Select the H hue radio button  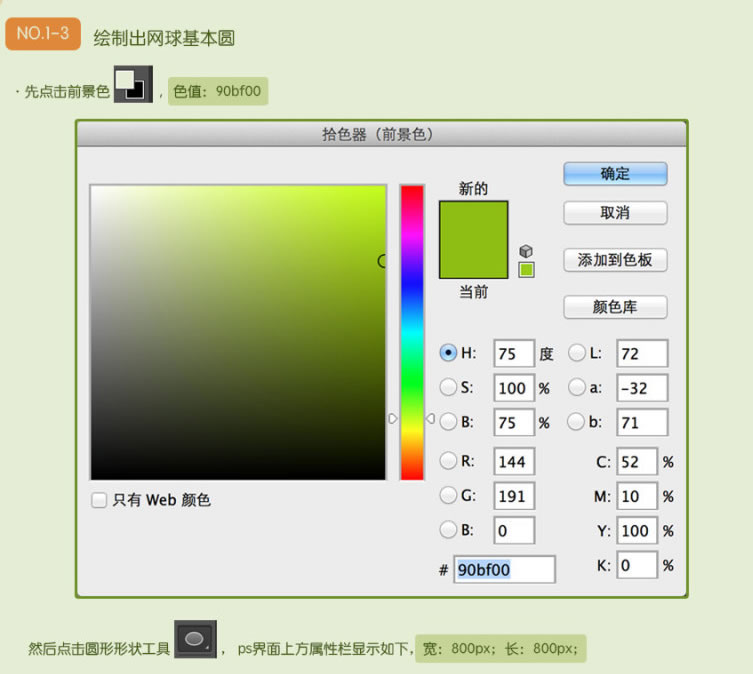448,353
